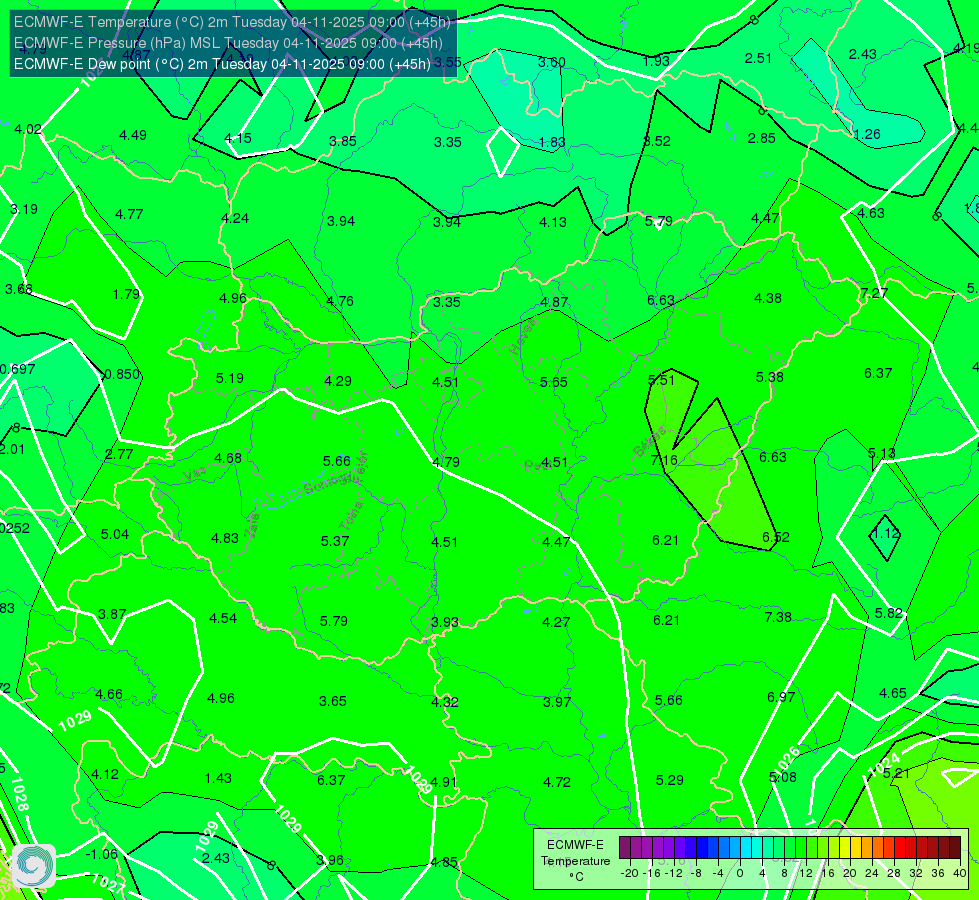Click the 5.19 value on the map
Viewport: 979px width, 900px height.
(x=230, y=378)
